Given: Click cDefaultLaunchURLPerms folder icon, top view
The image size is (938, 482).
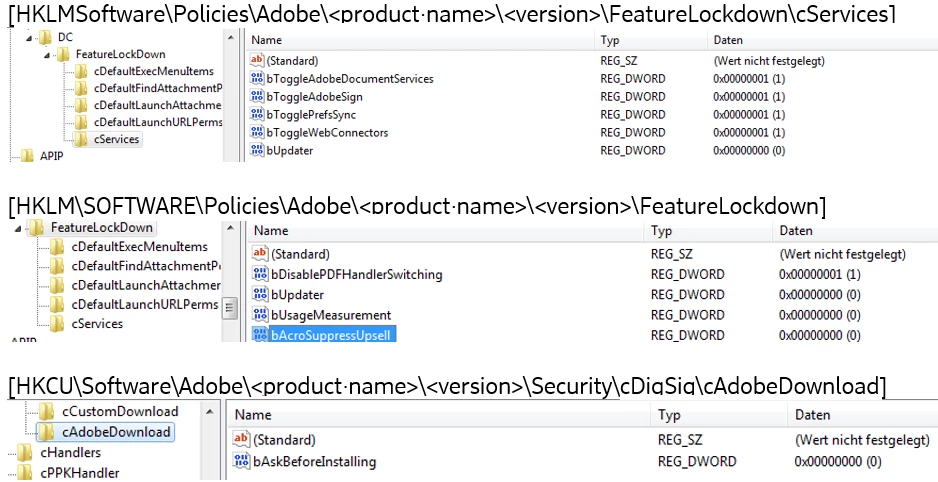Looking at the screenshot, I should (x=81, y=123).
